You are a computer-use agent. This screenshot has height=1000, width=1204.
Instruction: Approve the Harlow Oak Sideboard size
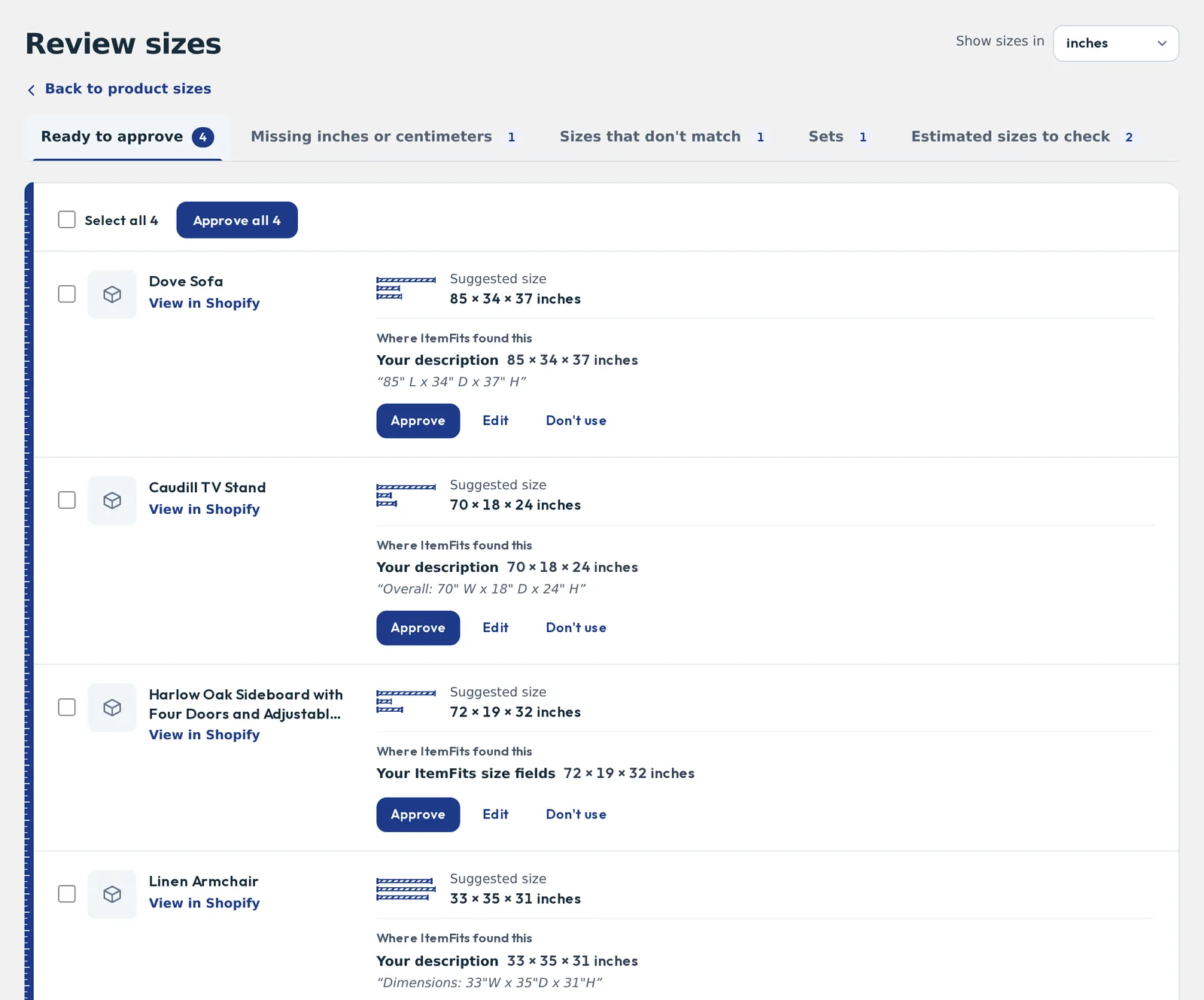point(418,814)
